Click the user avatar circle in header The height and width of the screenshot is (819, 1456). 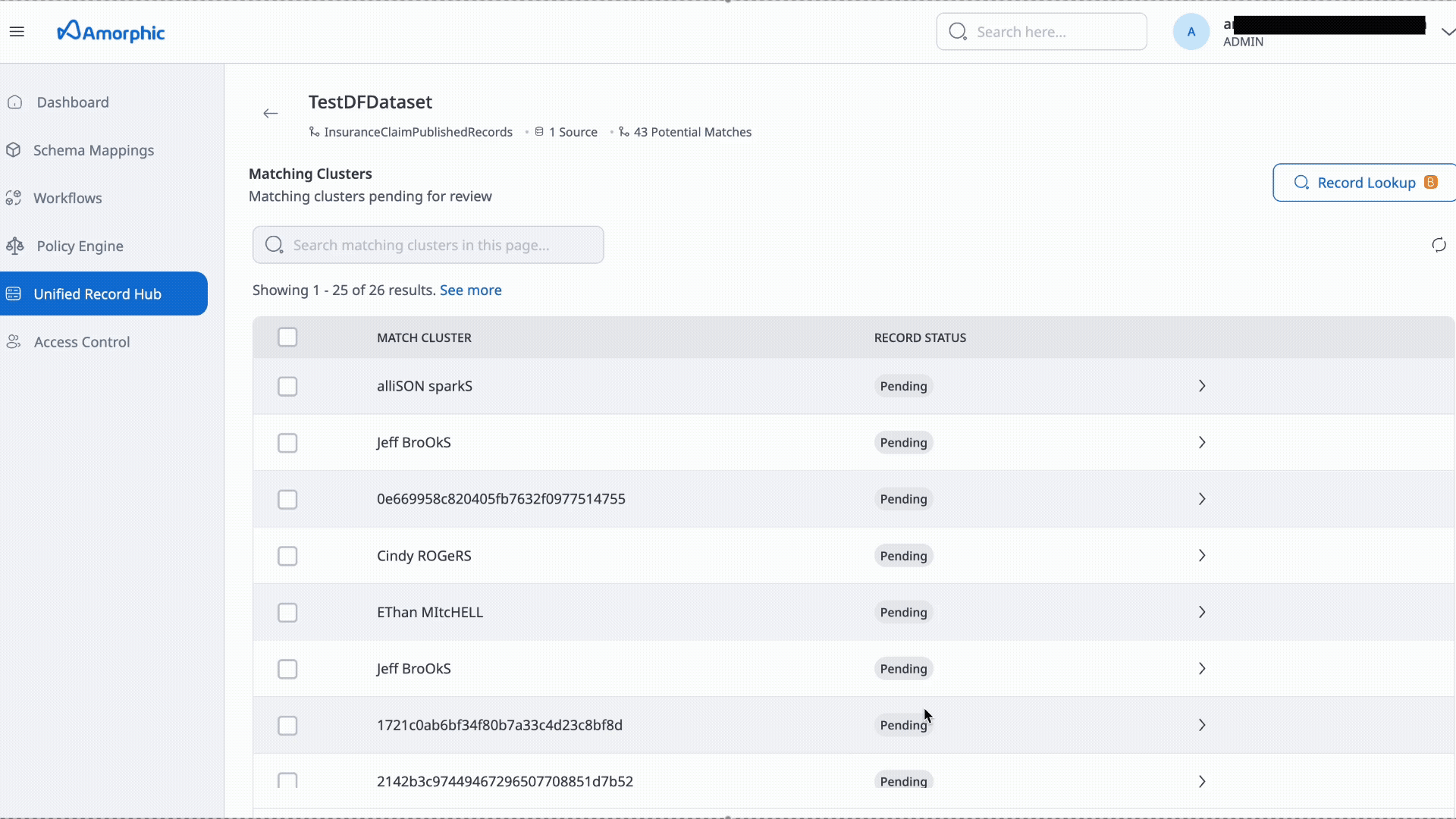pos(1191,31)
